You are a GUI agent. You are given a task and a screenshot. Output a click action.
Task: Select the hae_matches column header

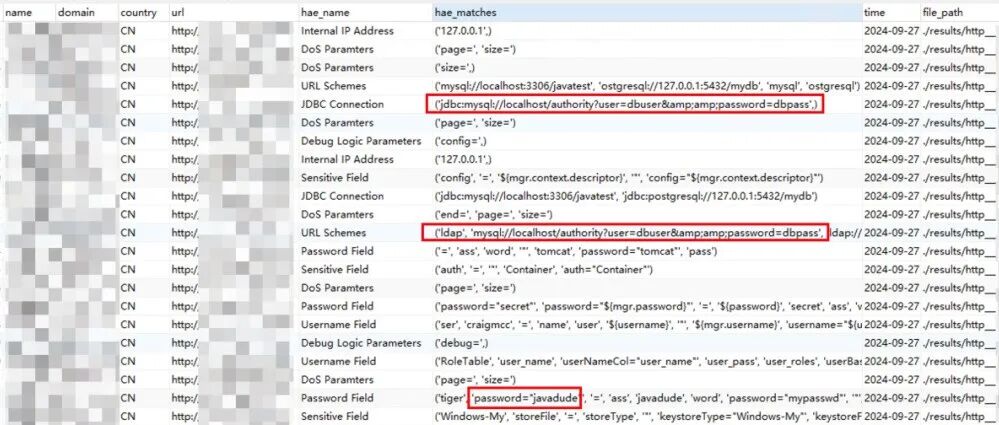click(647, 12)
